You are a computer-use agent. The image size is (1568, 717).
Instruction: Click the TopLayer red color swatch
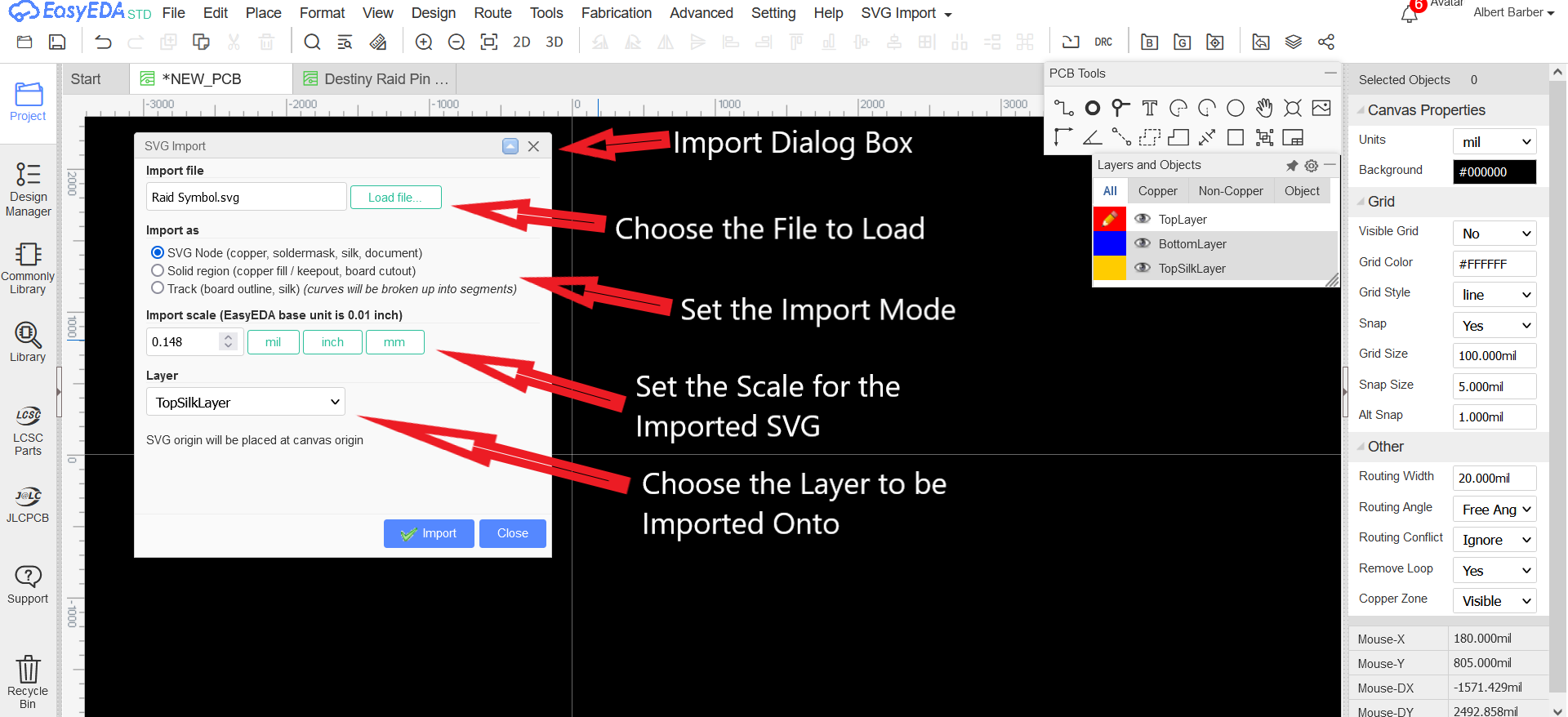pyautogui.click(x=1110, y=219)
